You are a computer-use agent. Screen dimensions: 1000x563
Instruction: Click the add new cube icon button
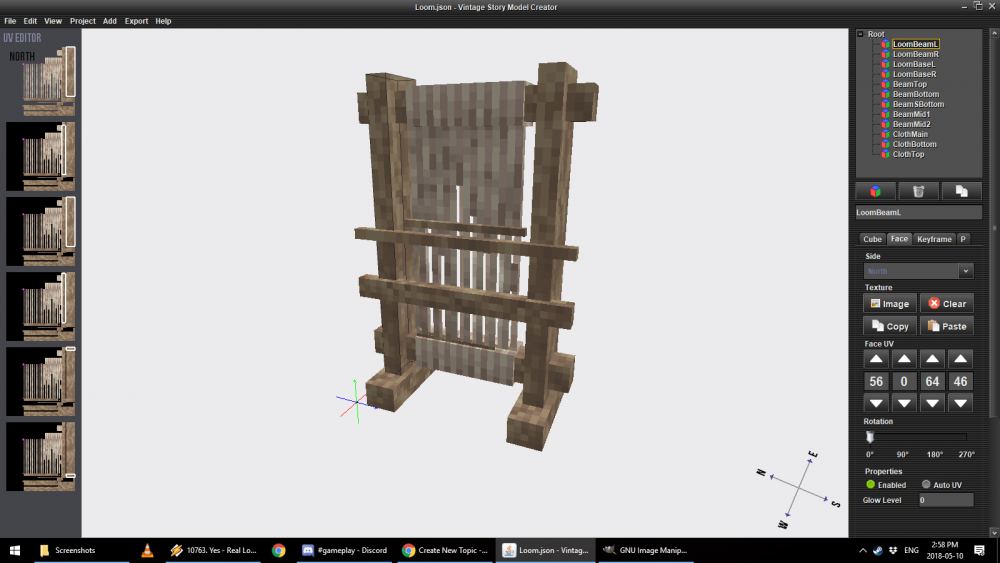875,191
